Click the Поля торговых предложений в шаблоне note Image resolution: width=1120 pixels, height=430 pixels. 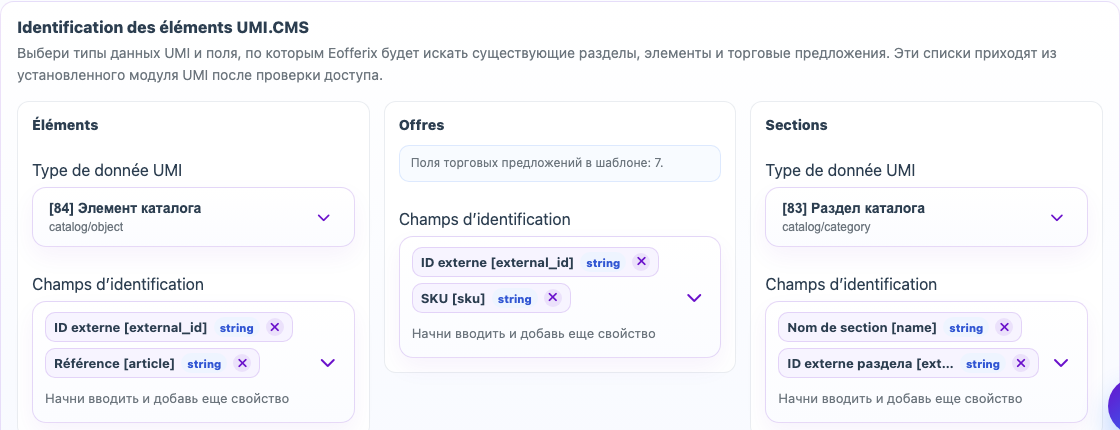(x=559, y=164)
